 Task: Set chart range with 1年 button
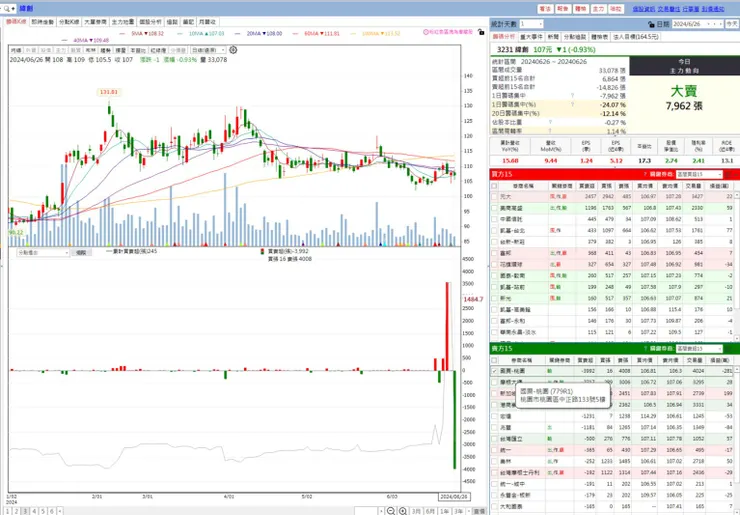[444, 511]
